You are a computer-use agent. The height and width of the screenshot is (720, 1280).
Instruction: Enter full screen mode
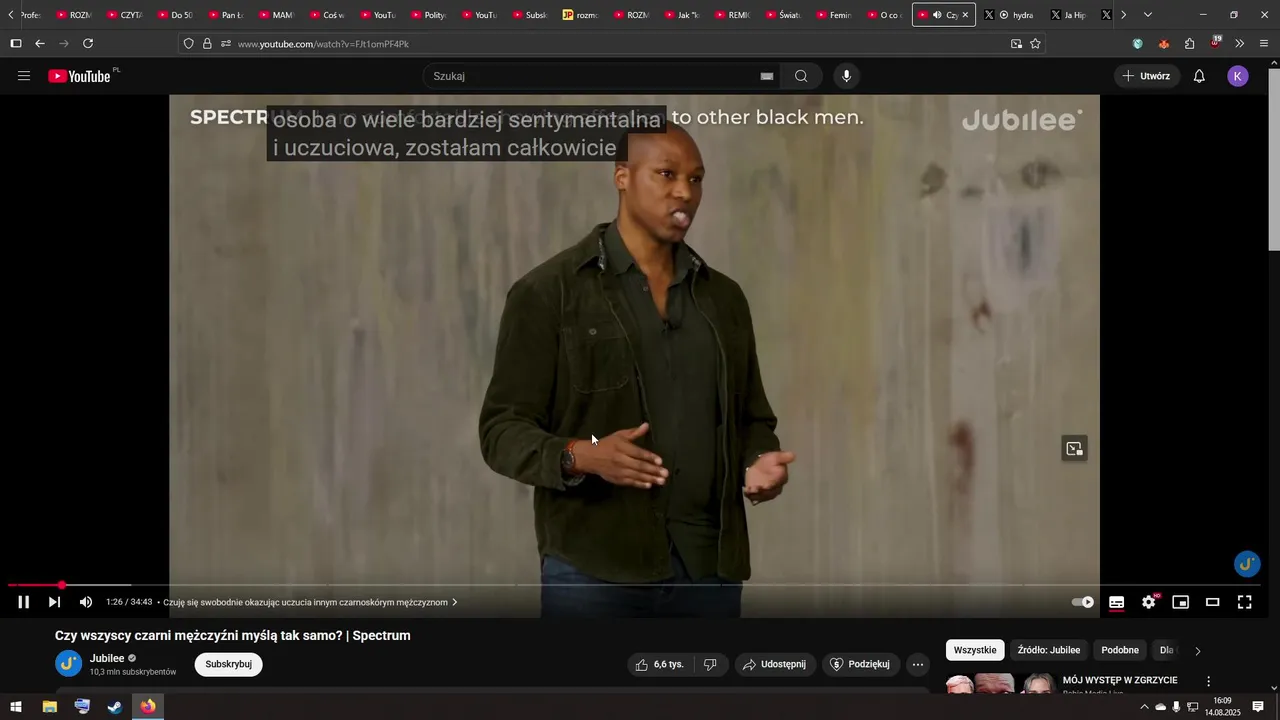click(1245, 602)
